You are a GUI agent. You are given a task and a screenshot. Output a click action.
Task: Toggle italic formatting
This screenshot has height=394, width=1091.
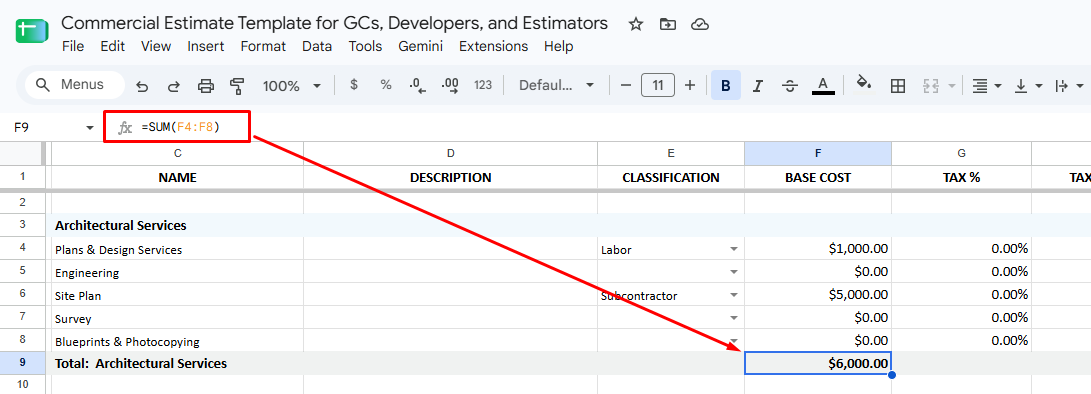tap(758, 86)
